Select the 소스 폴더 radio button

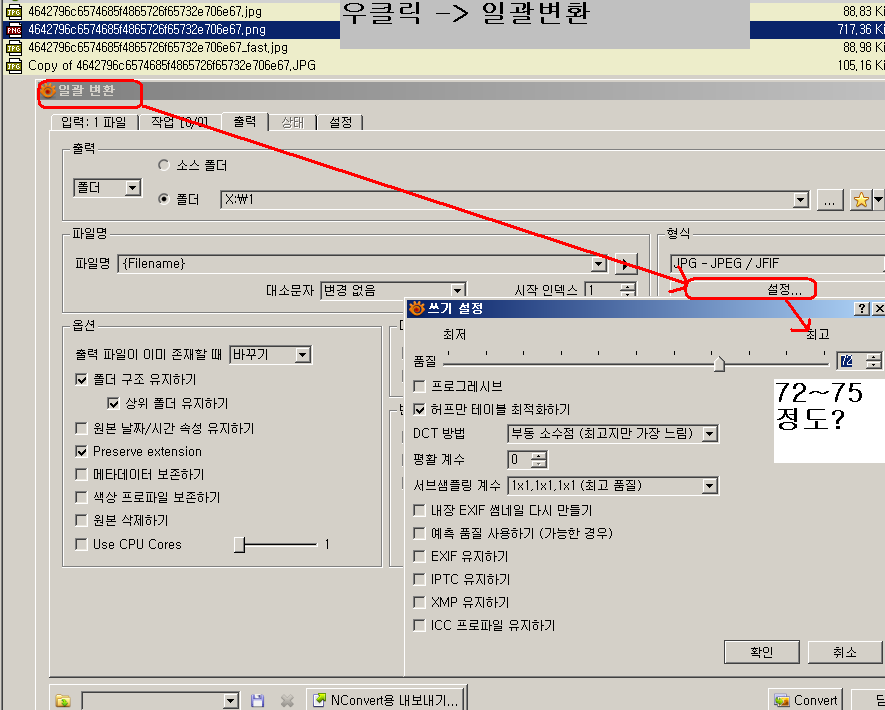tap(164, 165)
